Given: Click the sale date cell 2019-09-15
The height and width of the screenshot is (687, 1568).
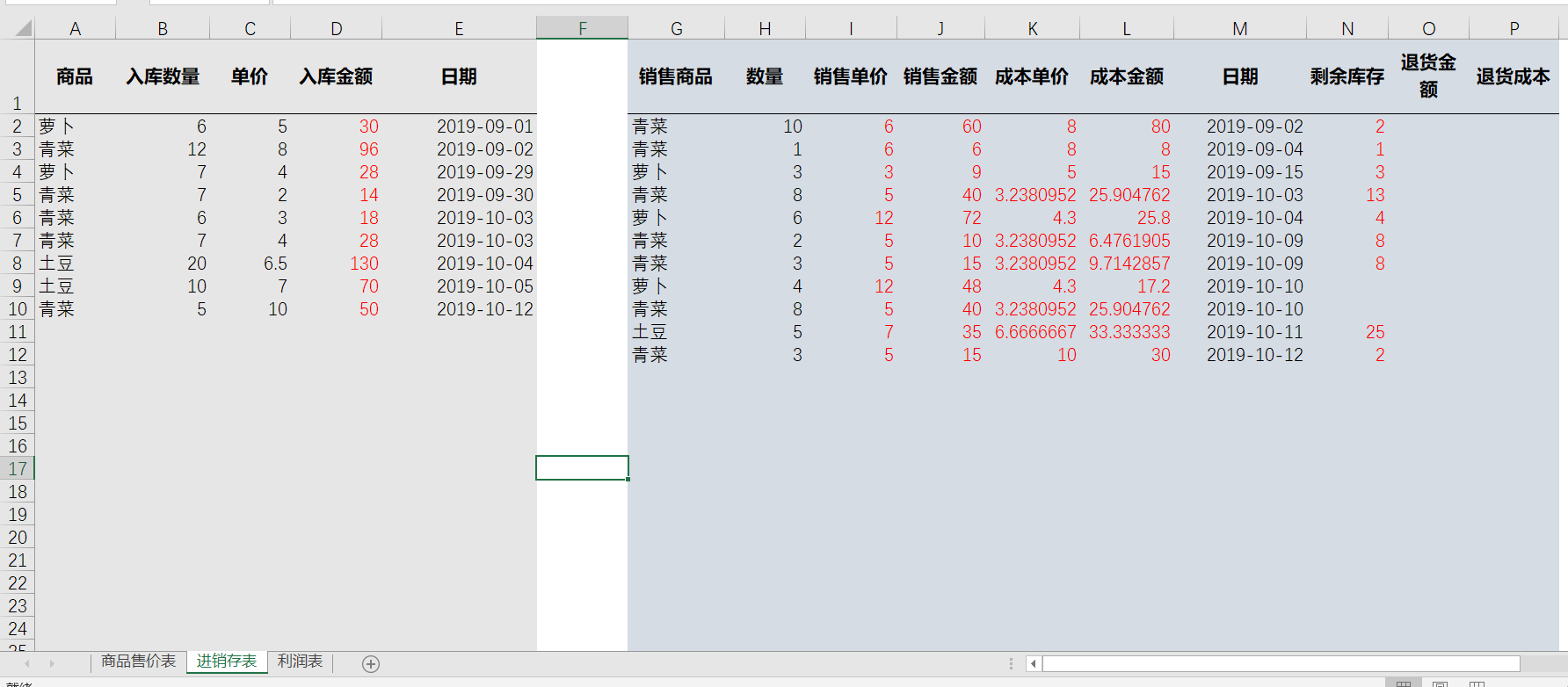Looking at the screenshot, I should (x=1240, y=172).
